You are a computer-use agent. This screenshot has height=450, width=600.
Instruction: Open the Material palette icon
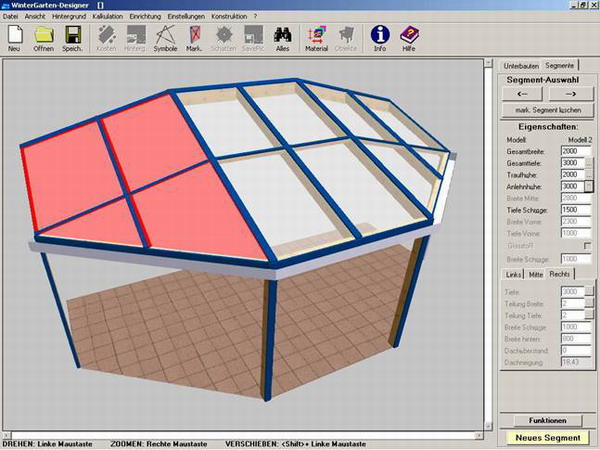click(x=316, y=38)
